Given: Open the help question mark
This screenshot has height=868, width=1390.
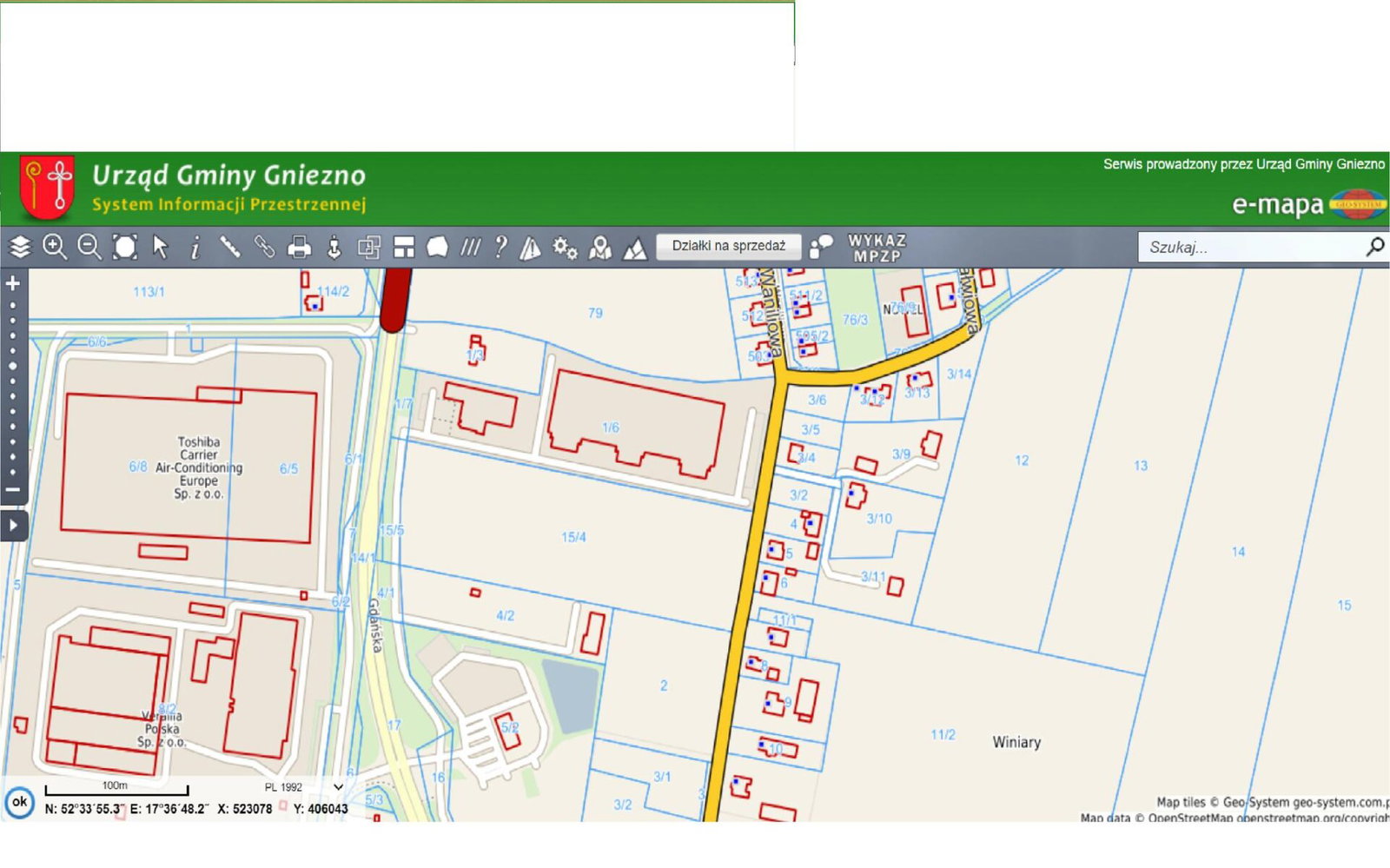Looking at the screenshot, I should (500, 248).
